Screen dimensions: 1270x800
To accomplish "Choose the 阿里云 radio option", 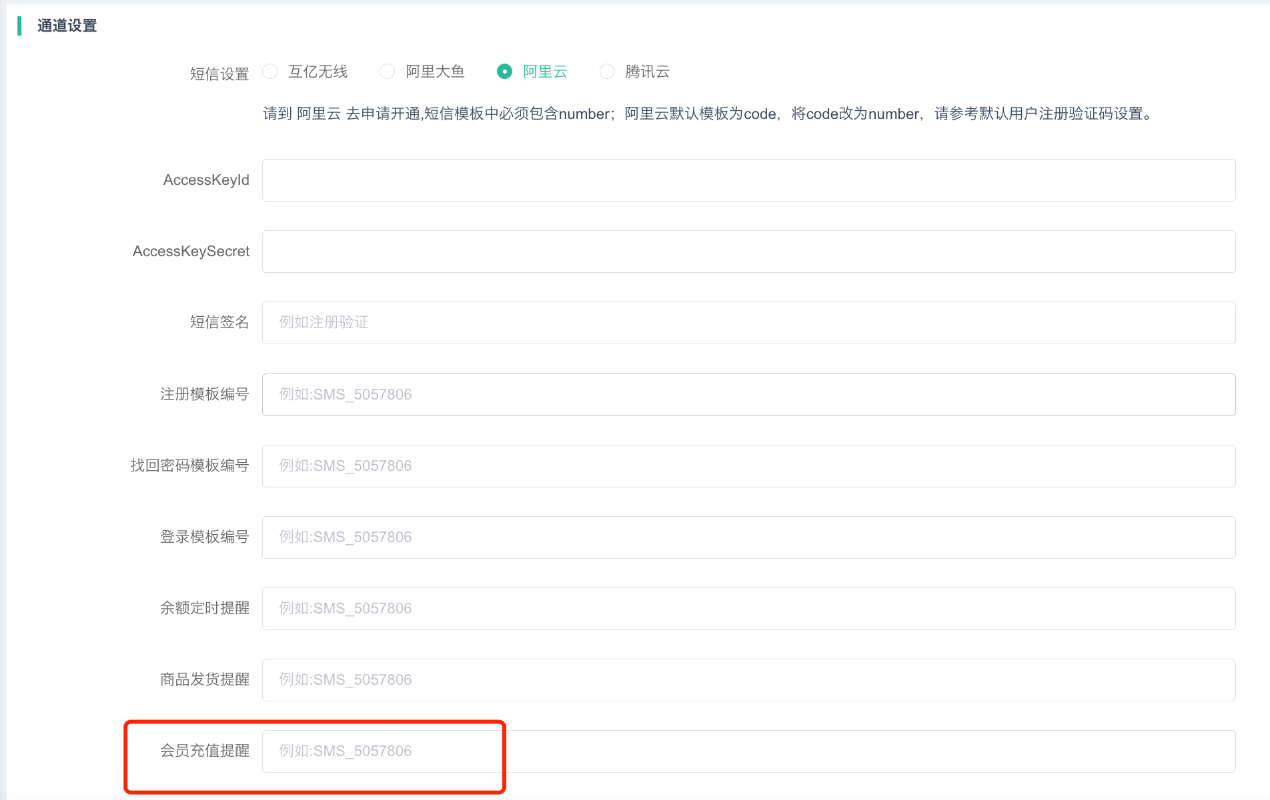I will [505, 71].
